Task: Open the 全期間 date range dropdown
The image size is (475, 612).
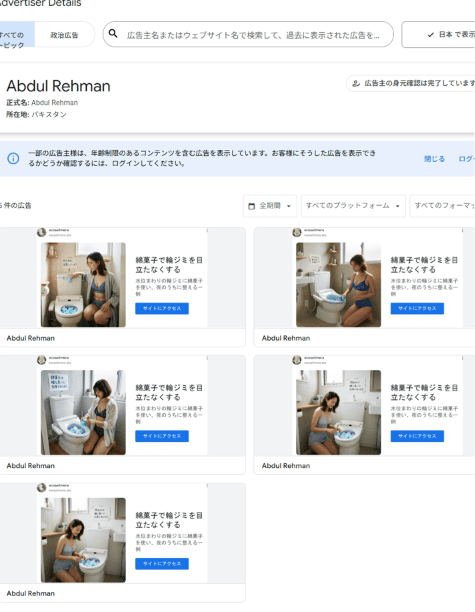Action: tap(270, 206)
